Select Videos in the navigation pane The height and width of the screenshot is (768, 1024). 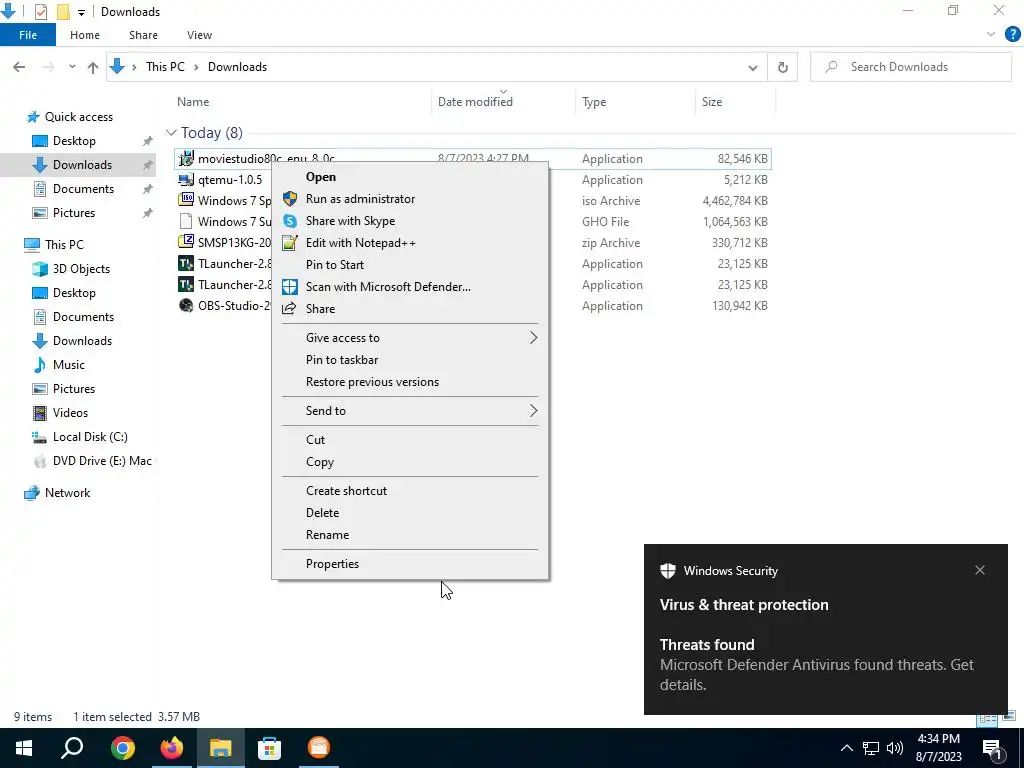pos(70,413)
